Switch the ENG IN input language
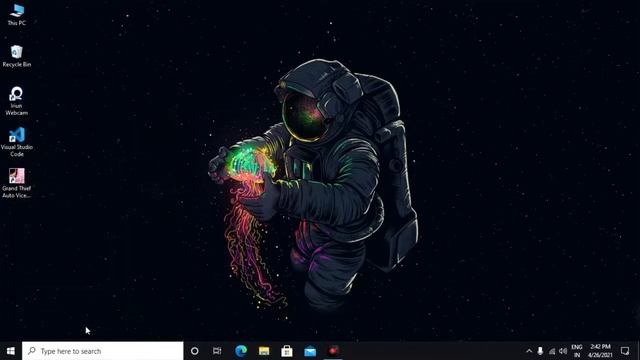Screen dimensions: 640x360 point(577,351)
